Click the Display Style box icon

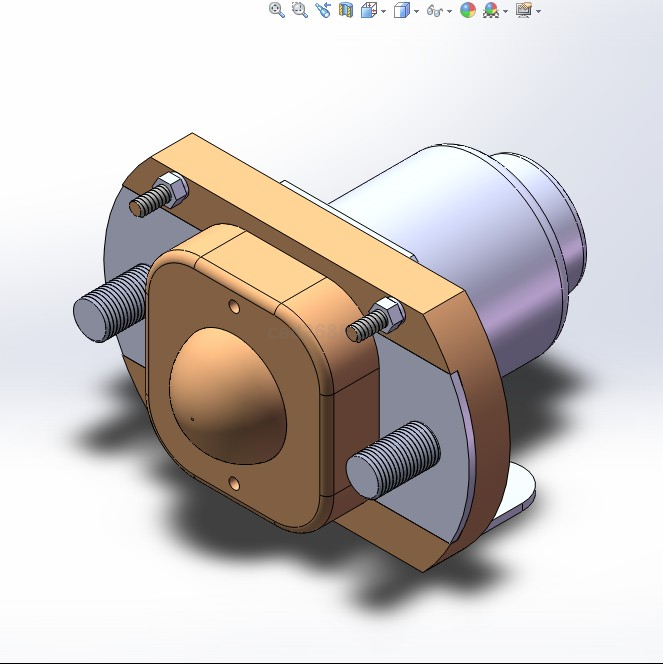[x=401, y=10]
